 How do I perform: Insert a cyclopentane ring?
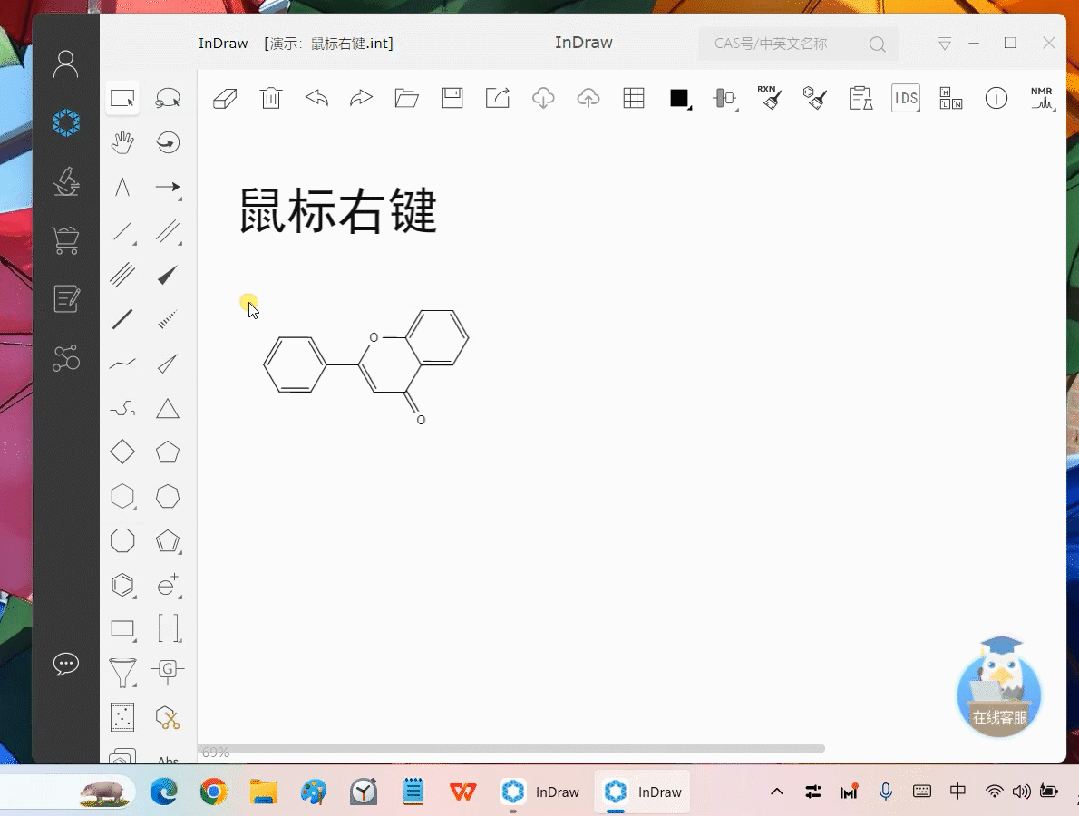pyautogui.click(x=168, y=452)
